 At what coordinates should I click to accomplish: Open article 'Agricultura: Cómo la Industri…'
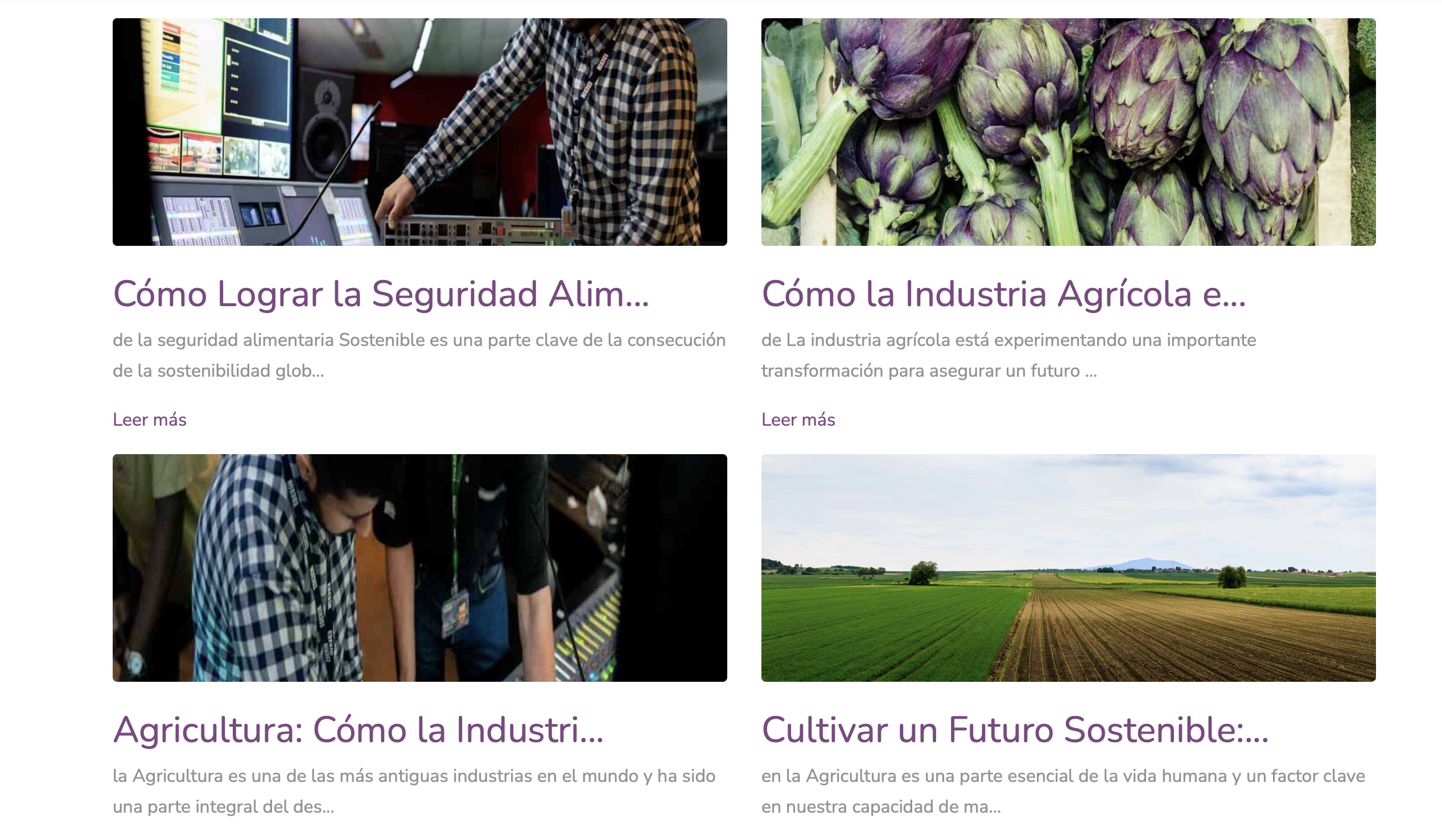(x=358, y=730)
